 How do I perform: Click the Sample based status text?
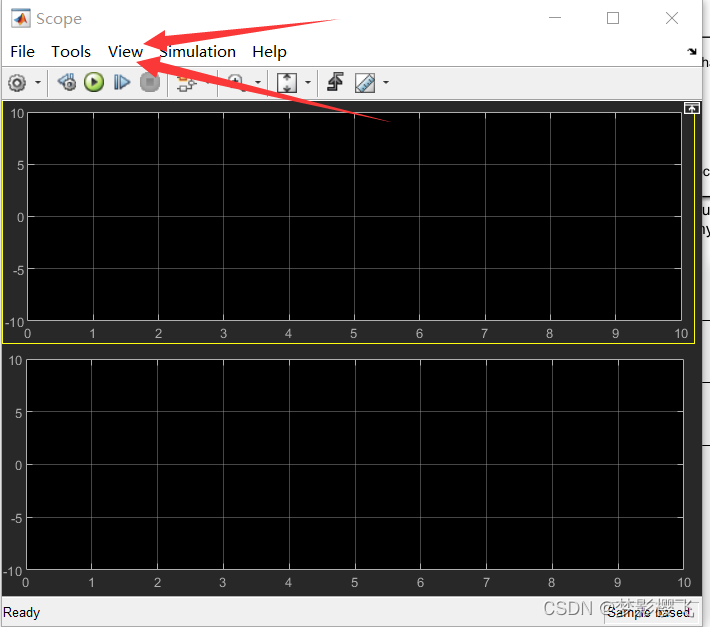click(649, 613)
